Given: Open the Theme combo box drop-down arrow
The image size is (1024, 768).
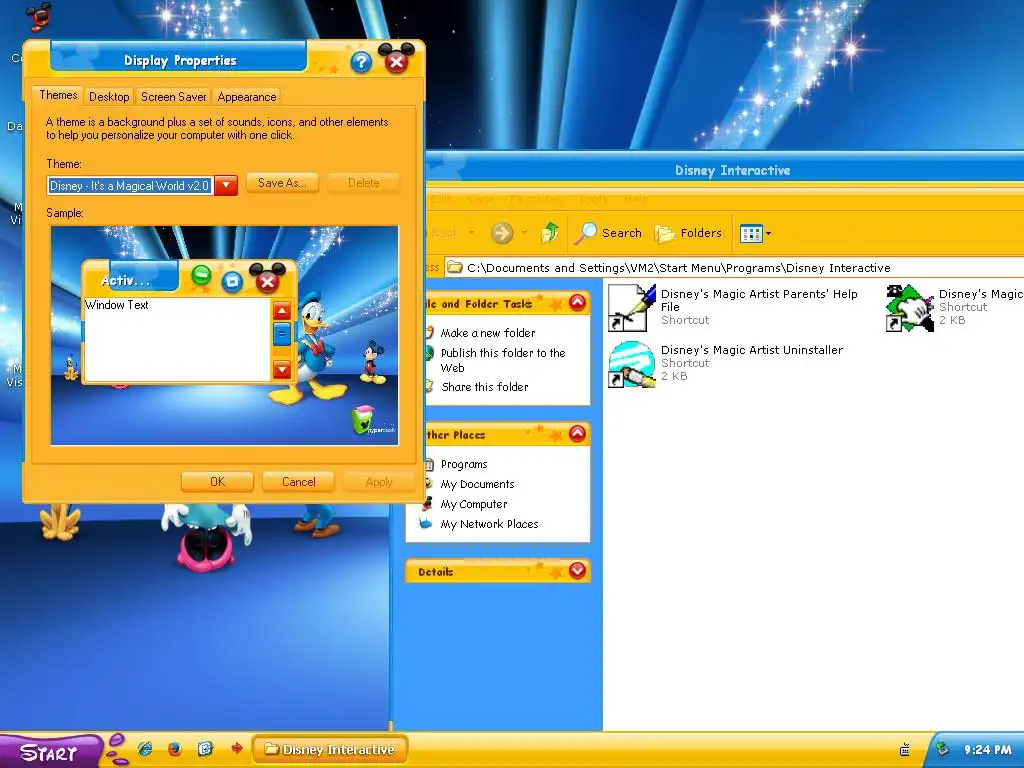Looking at the screenshot, I should pos(226,185).
